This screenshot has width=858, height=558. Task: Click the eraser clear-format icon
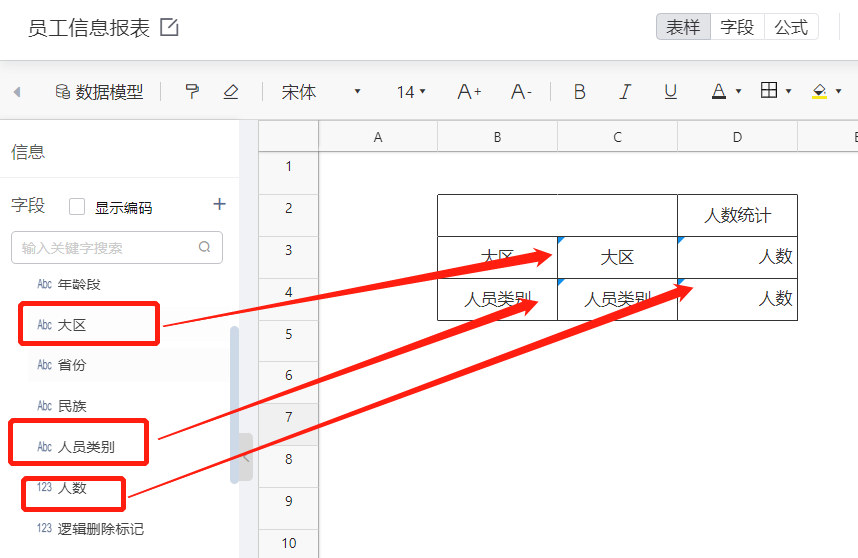(x=231, y=91)
